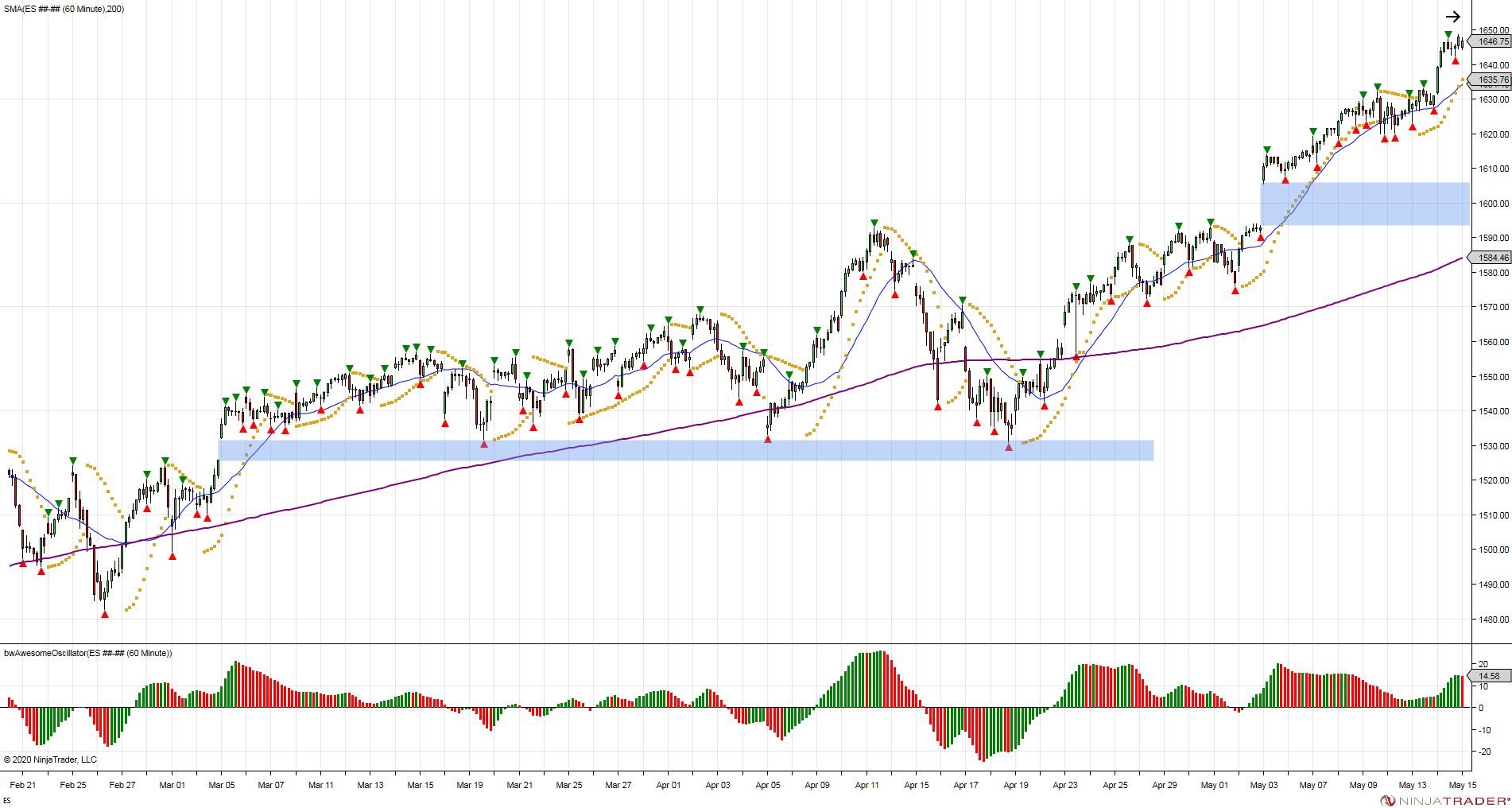Click the Apr 17 date label
This screenshot has width=1512, height=808.
point(966,785)
